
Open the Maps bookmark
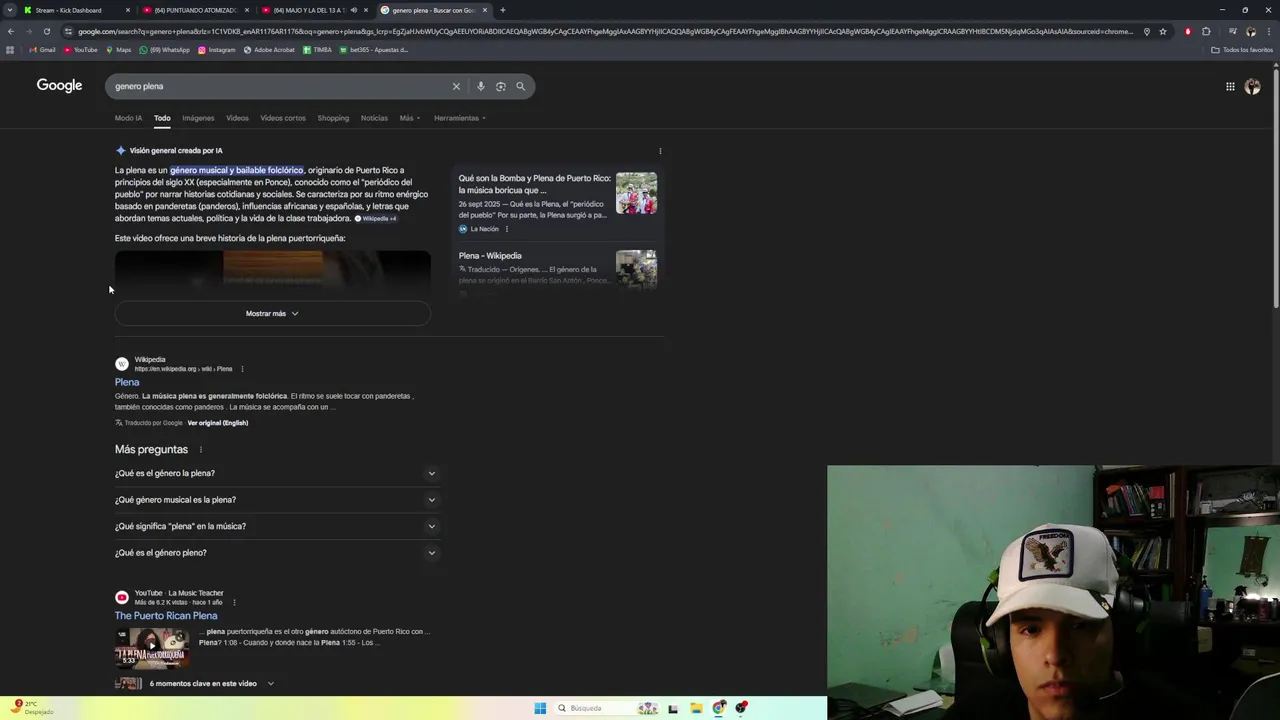tap(118, 50)
